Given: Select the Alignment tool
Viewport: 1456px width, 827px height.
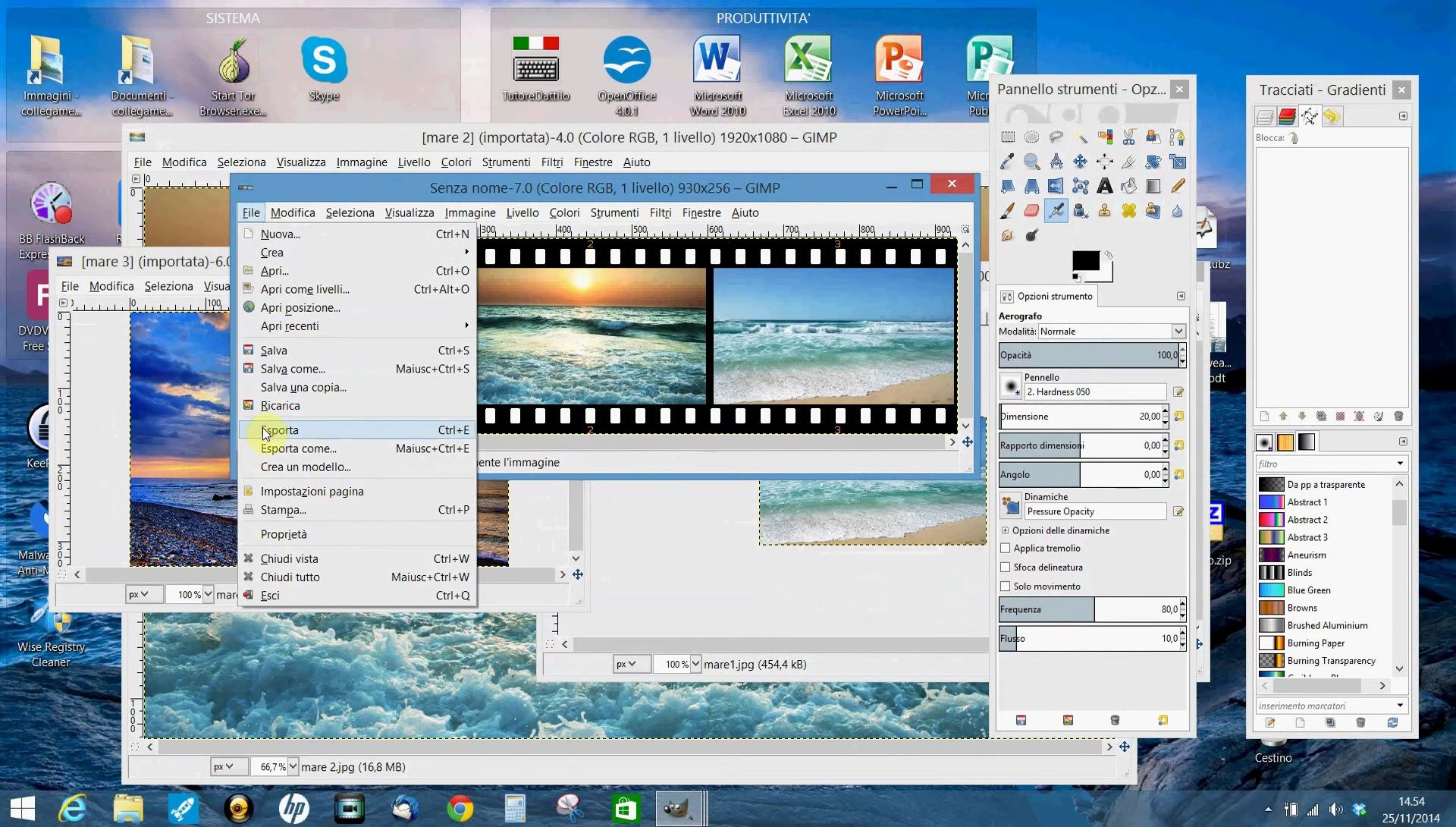Looking at the screenshot, I should coord(1105,162).
